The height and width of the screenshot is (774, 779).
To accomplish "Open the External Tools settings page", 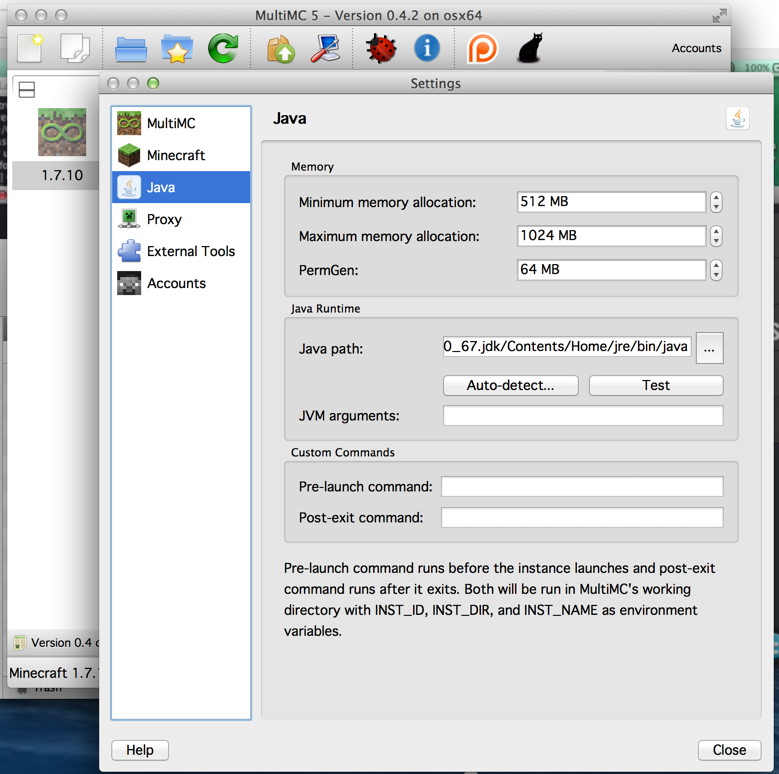I will (181, 251).
